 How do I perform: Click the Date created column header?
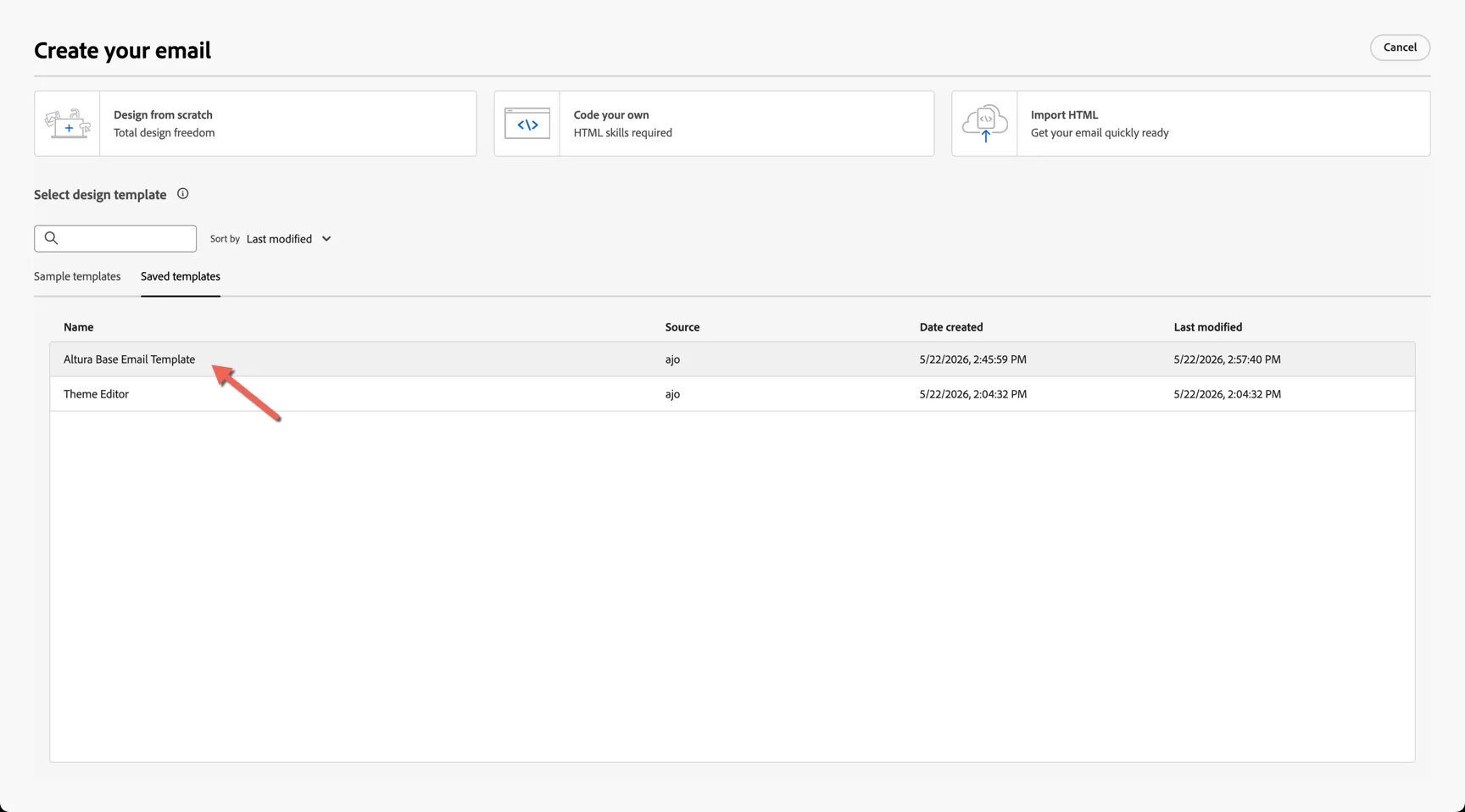[x=951, y=327]
